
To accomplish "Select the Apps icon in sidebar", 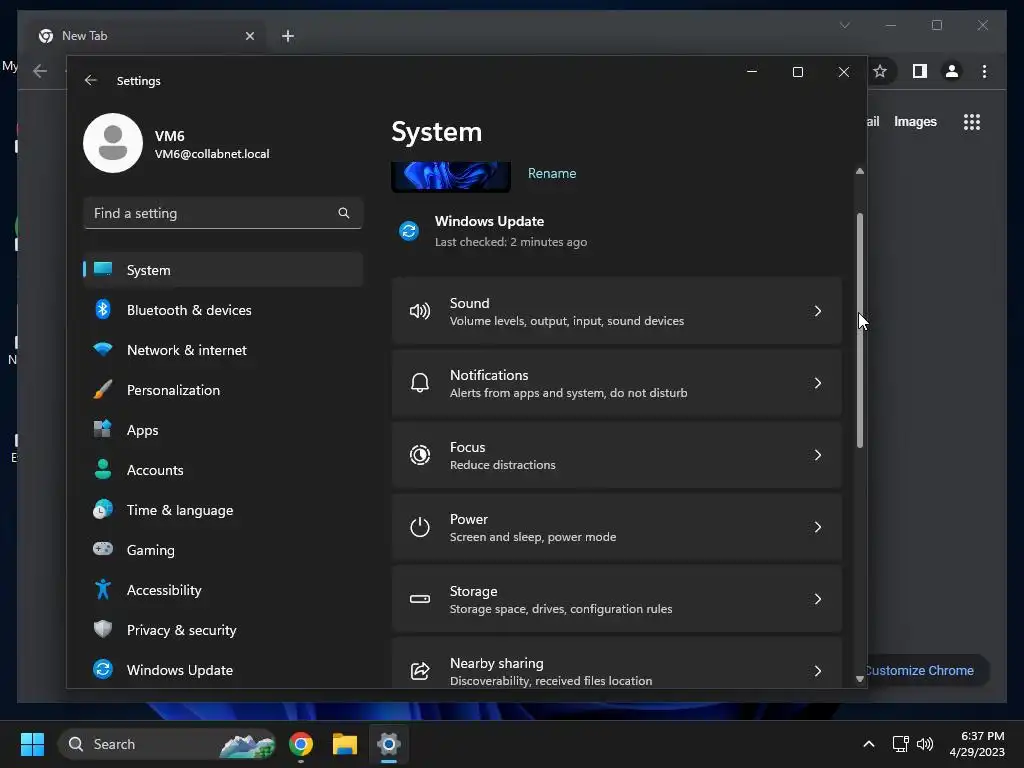I will coord(103,430).
